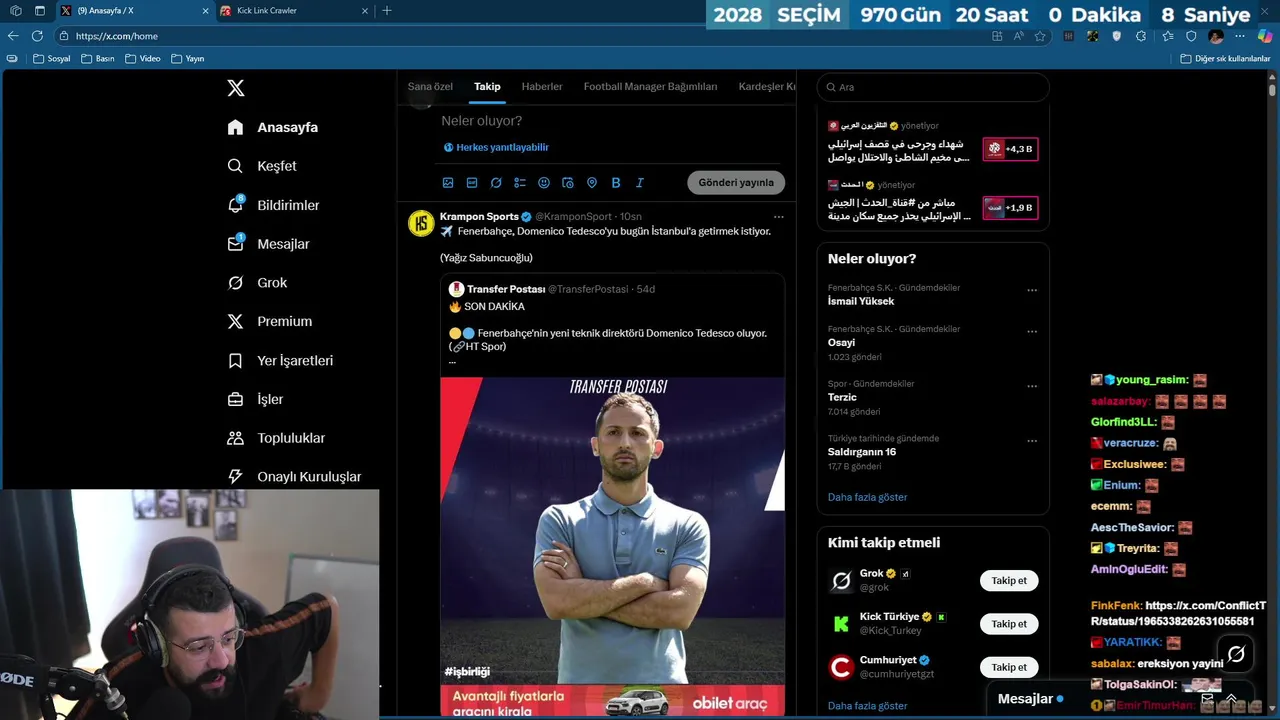Open Krampon Sports post options menu

click(778, 217)
